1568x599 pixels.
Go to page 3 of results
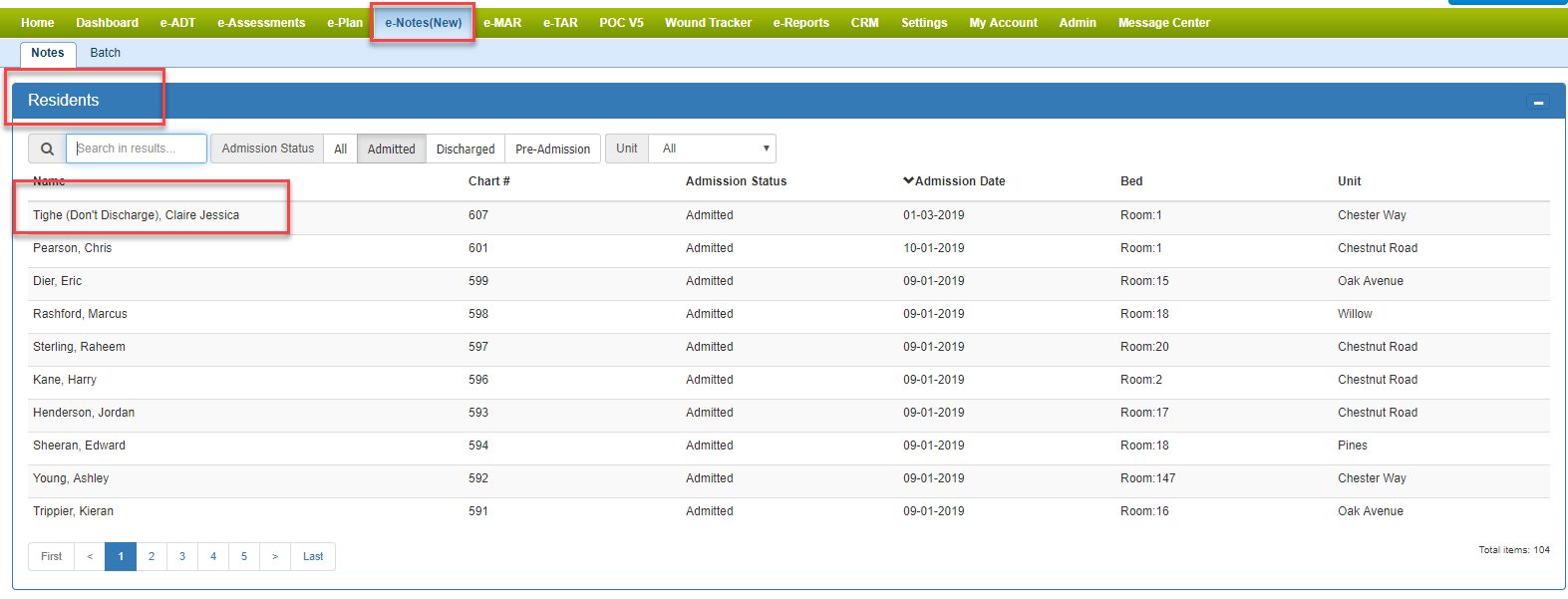(182, 556)
